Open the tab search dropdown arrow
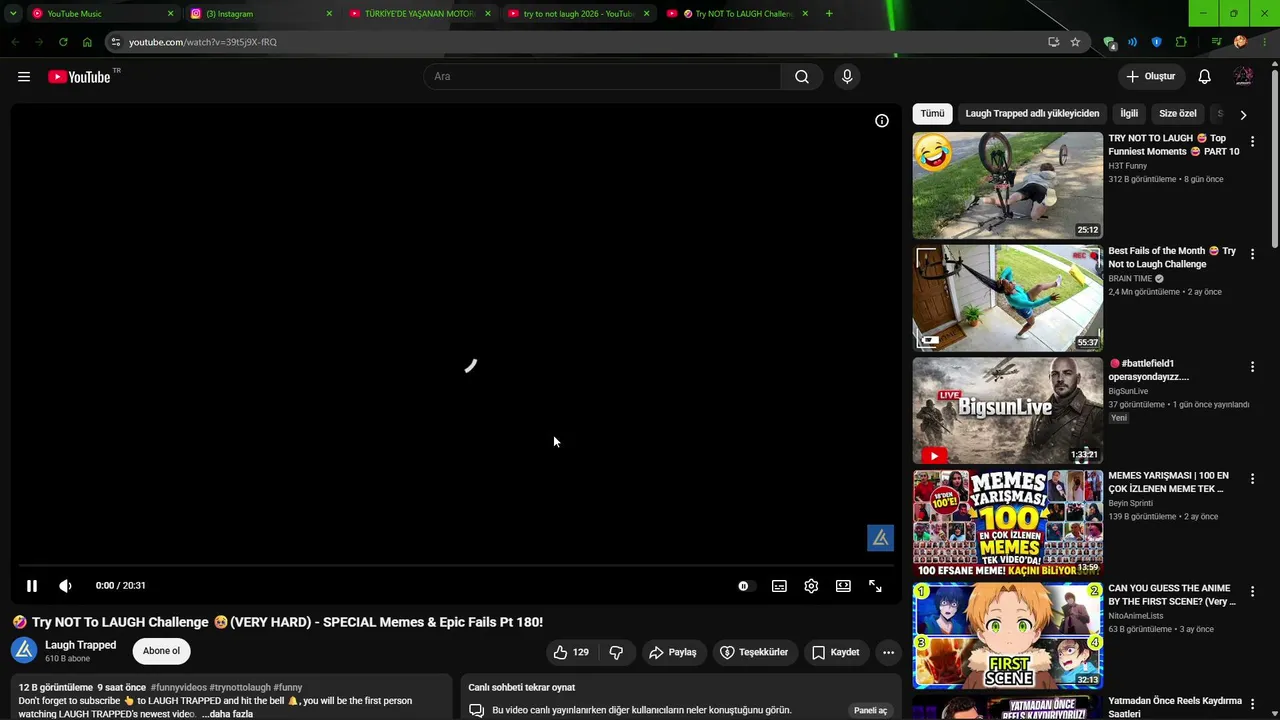The image size is (1280, 720). coord(13,14)
